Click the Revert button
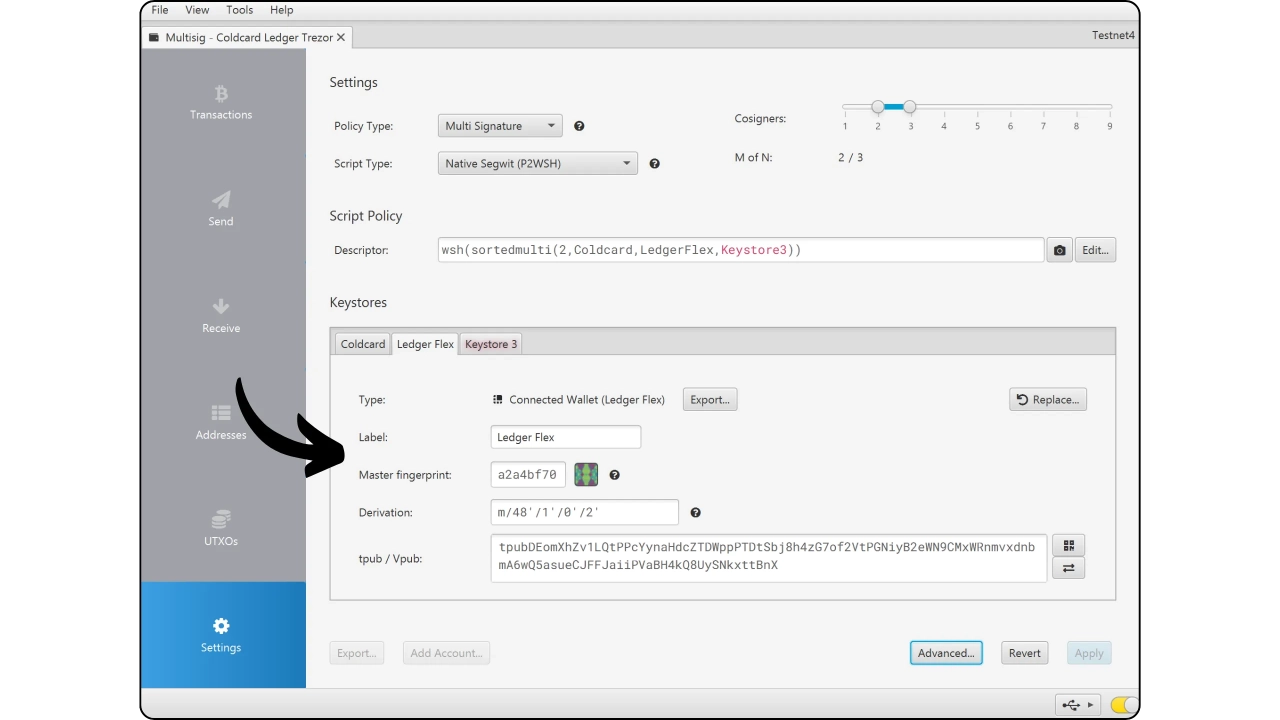The width and height of the screenshot is (1280, 720). pyautogui.click(x=1025, y=653)
